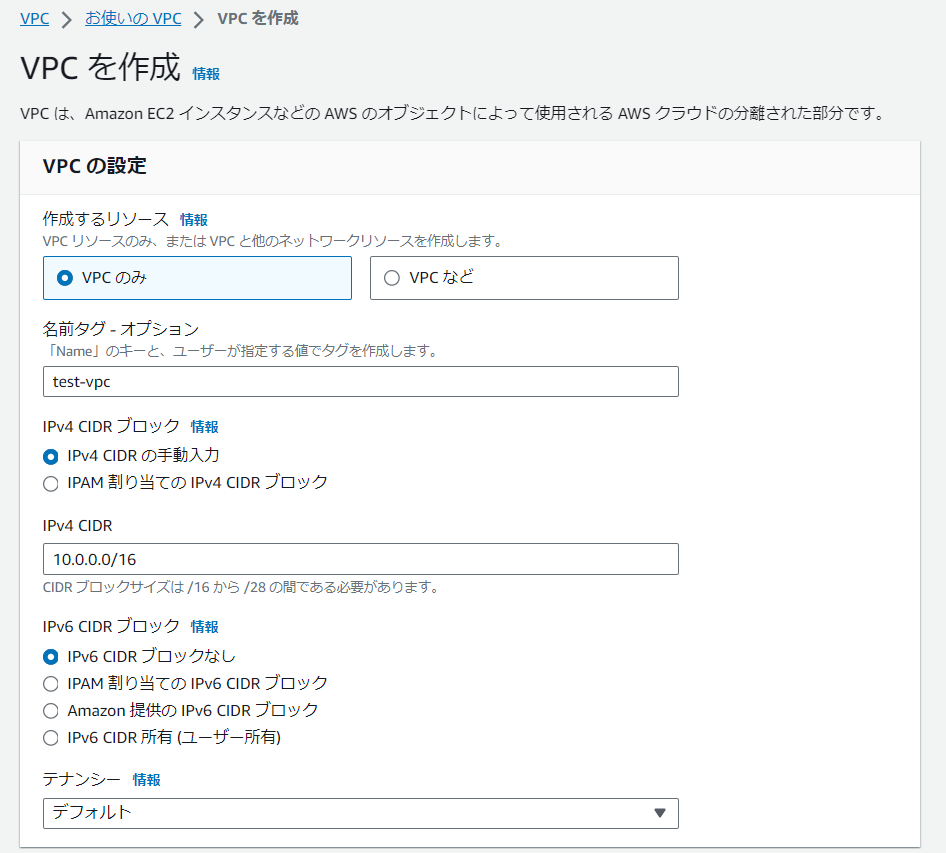This screenshot has width=946, height=853.
Task: Click the VPC breadcrumb link
Action: coord(34,18)
